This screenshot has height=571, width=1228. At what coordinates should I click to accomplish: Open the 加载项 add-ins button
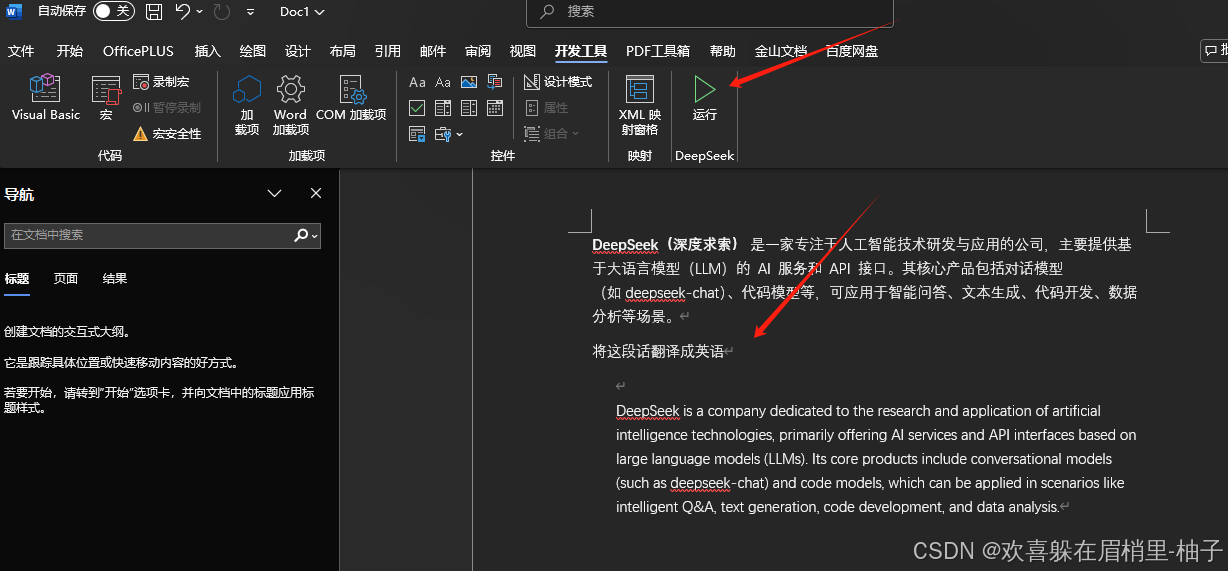coord(247,104)
